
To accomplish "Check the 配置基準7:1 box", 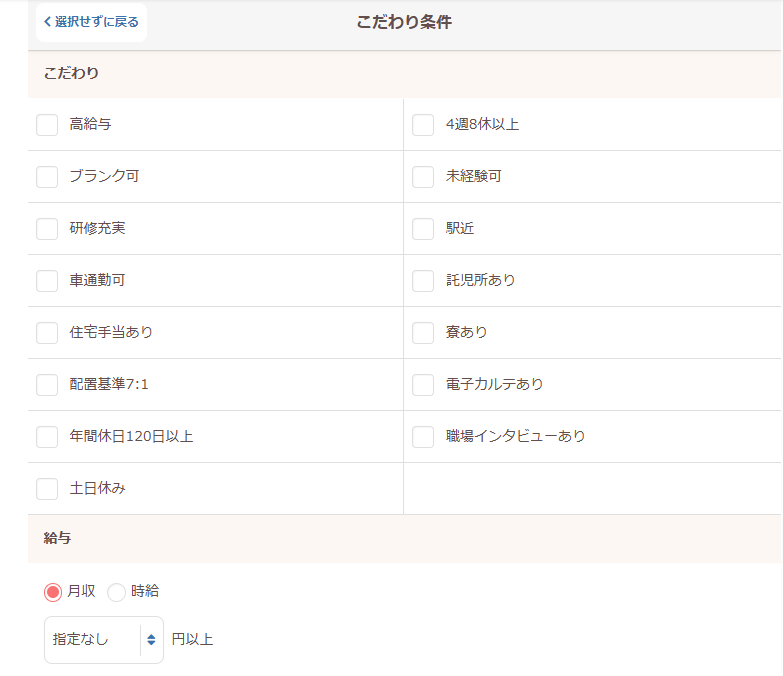I will coord(47,385).
